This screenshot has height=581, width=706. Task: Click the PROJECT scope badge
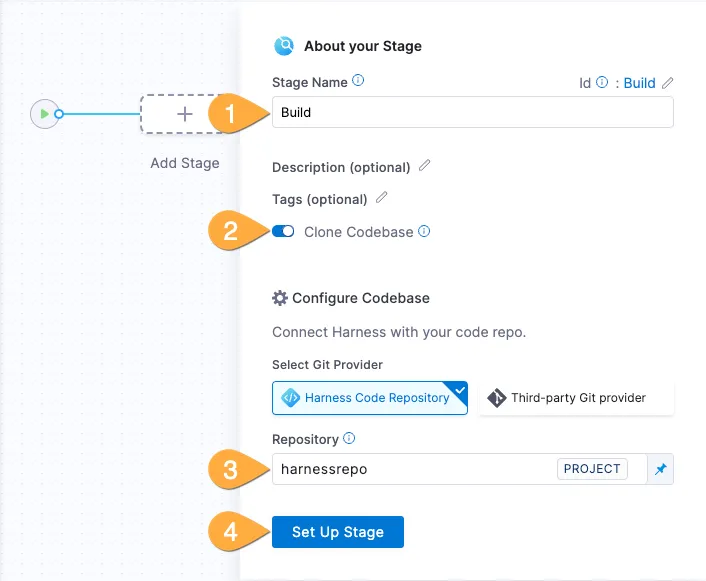click(x=592, y=469)
